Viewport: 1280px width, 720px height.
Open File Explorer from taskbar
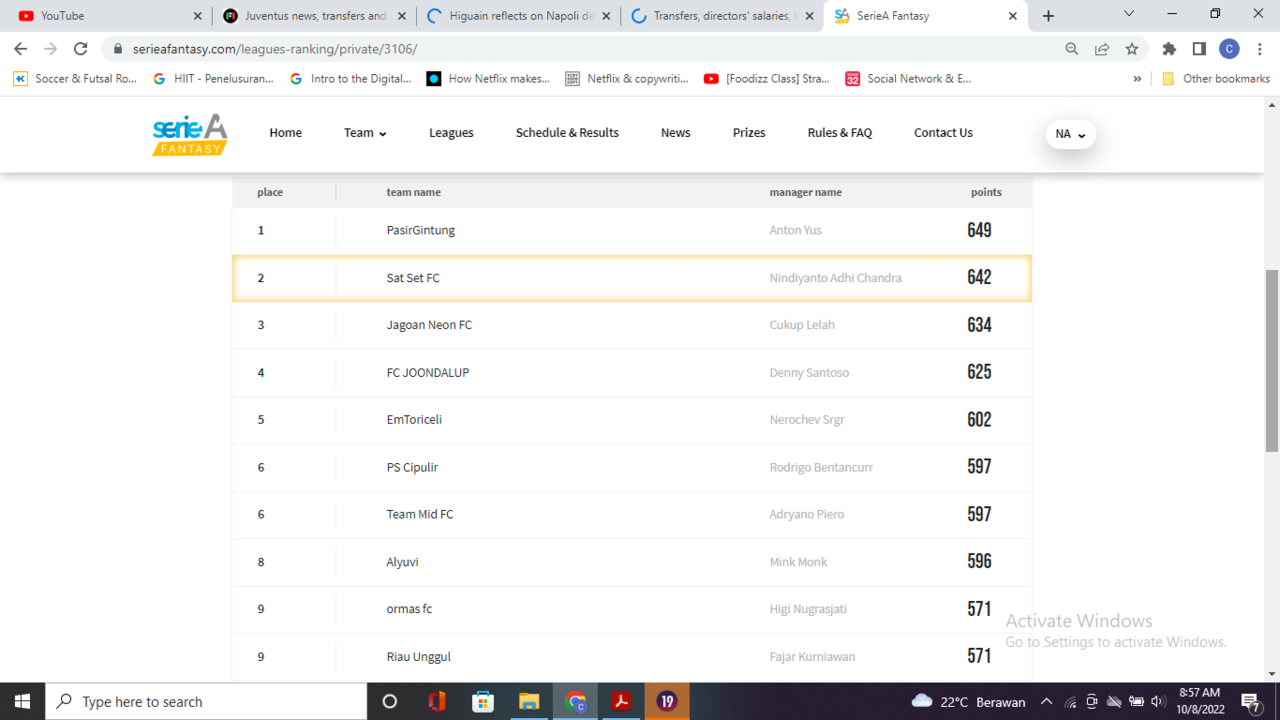pyautogui.click(x=529, y=701)
